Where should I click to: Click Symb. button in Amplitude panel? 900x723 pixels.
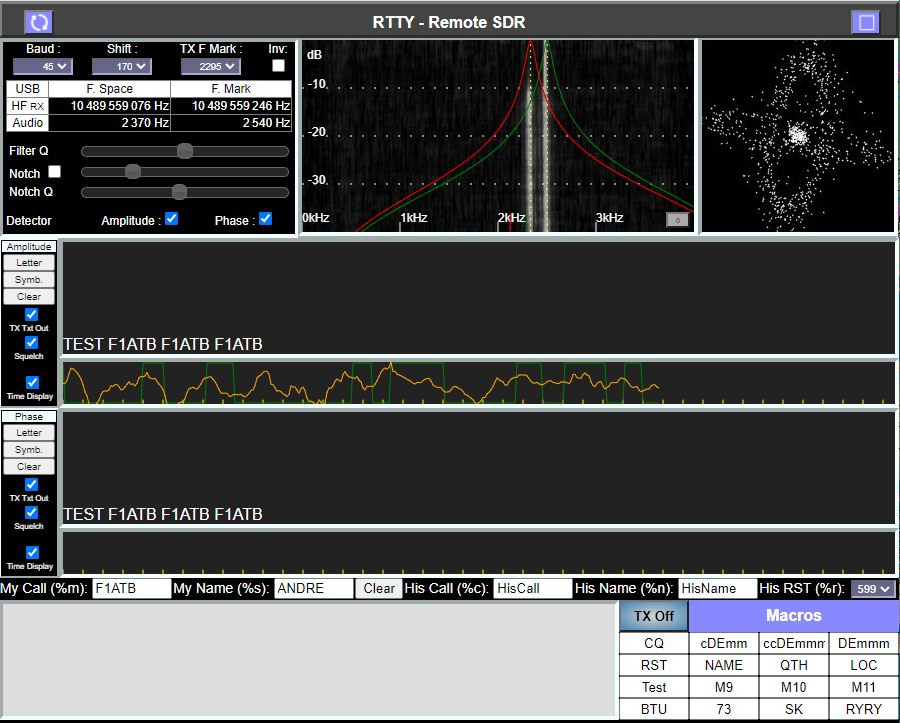29,280
